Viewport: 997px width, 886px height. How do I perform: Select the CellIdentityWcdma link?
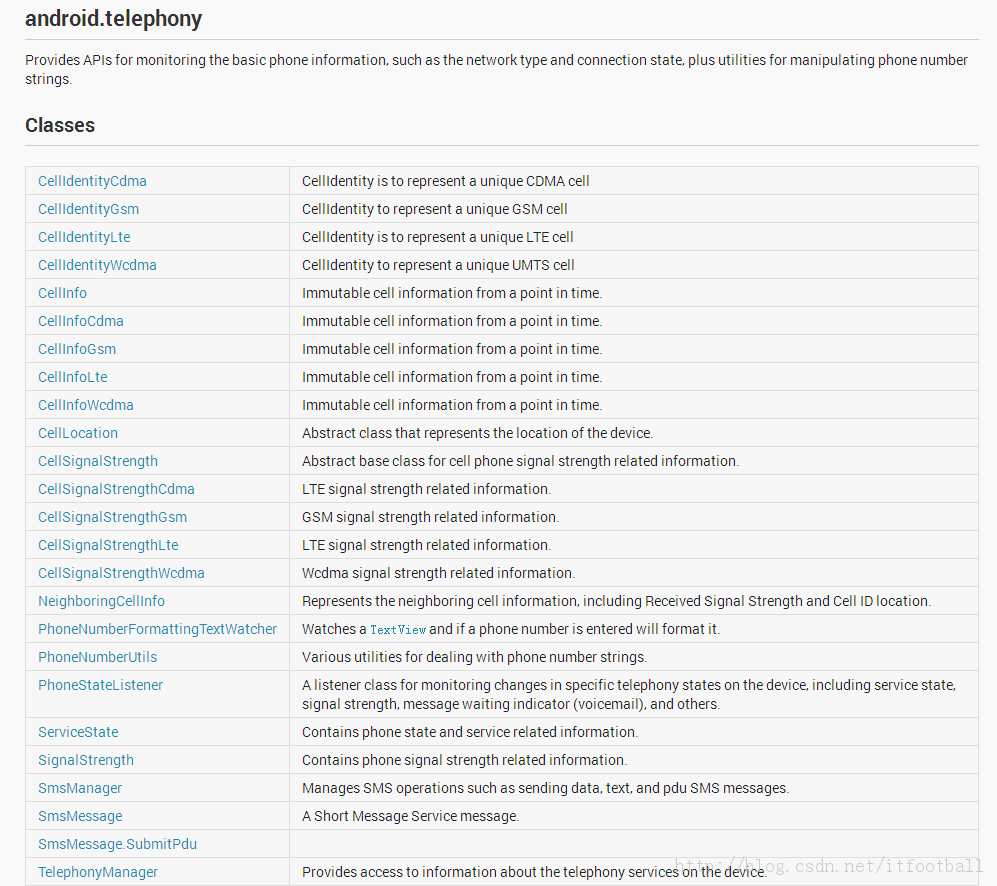97,265
